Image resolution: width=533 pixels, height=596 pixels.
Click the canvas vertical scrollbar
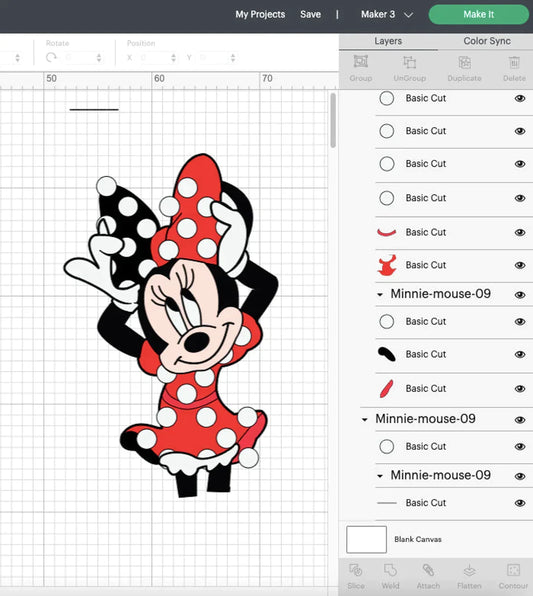click(333, 120)
